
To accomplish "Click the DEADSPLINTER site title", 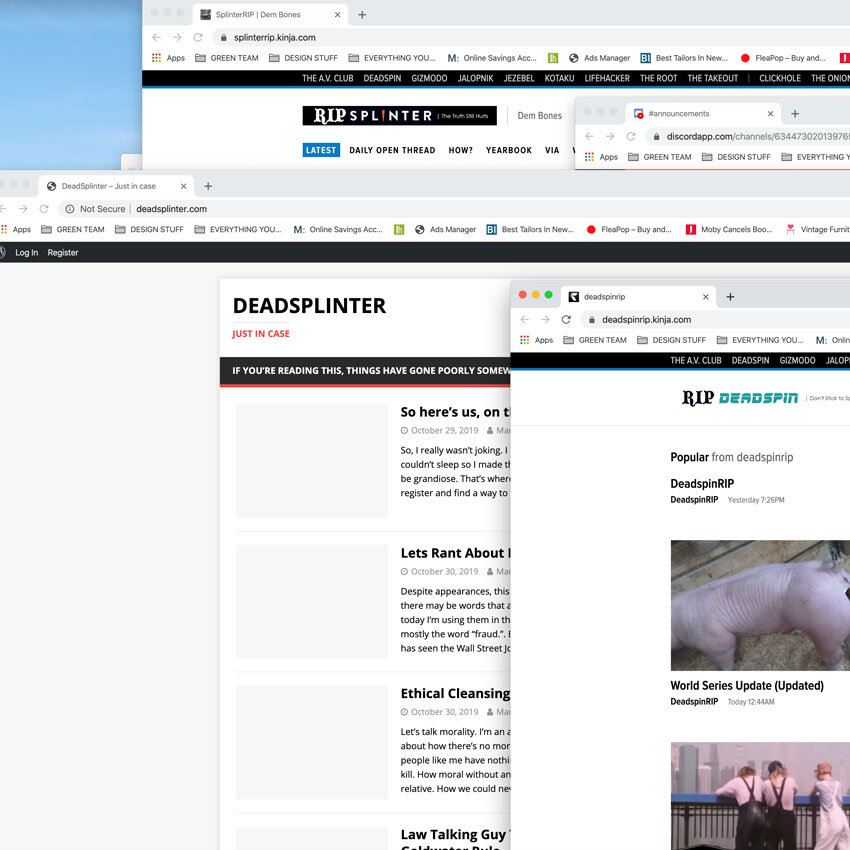I will (310, 306).
